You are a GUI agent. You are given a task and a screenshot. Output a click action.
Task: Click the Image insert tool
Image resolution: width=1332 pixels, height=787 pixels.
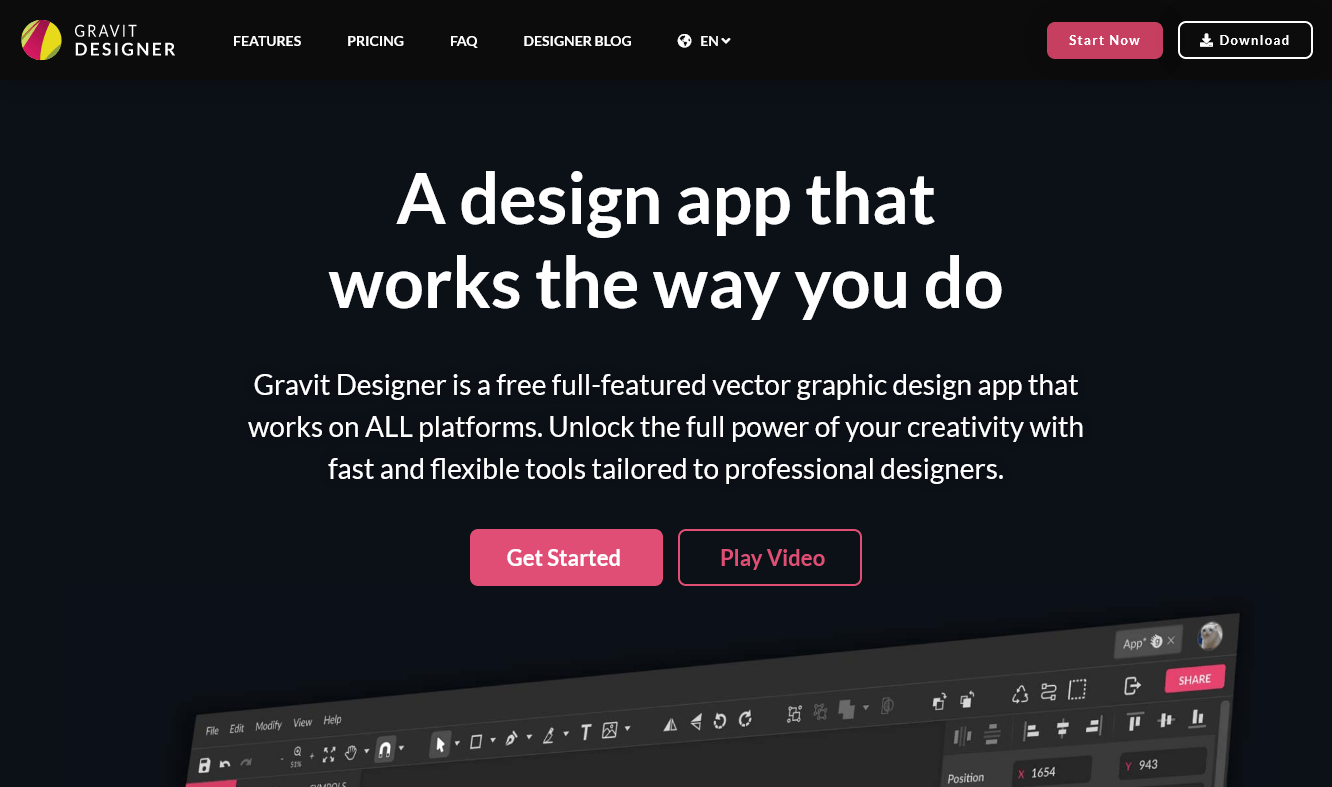pos(610,730)
